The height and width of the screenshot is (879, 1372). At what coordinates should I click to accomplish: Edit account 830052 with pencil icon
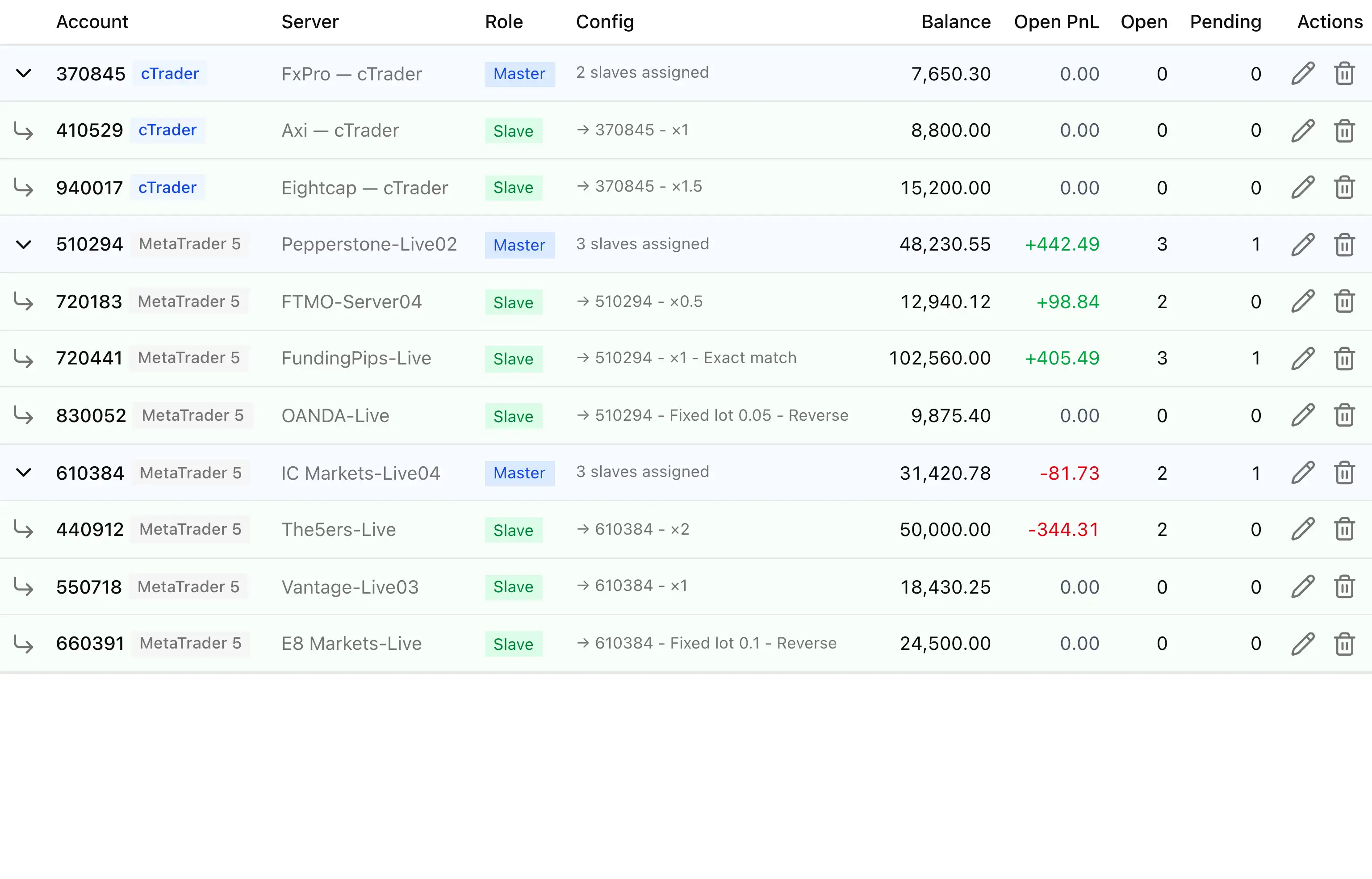(x=1303, y=415)
